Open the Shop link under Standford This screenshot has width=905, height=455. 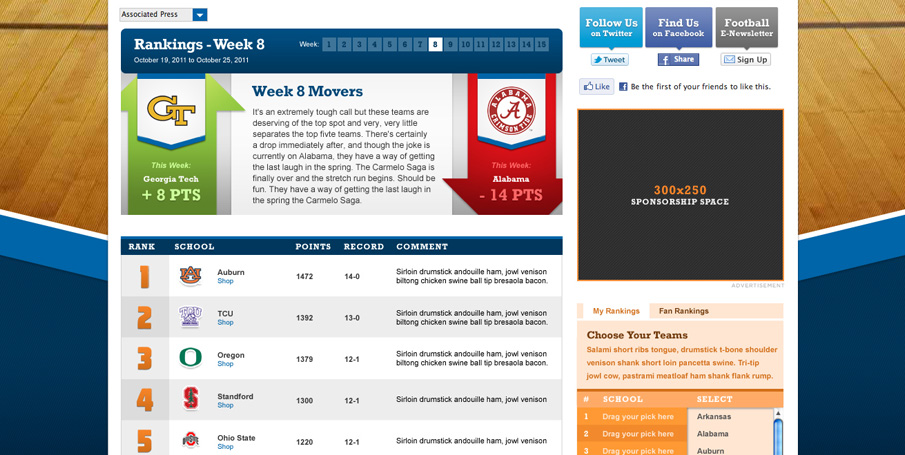pos(225,406)
